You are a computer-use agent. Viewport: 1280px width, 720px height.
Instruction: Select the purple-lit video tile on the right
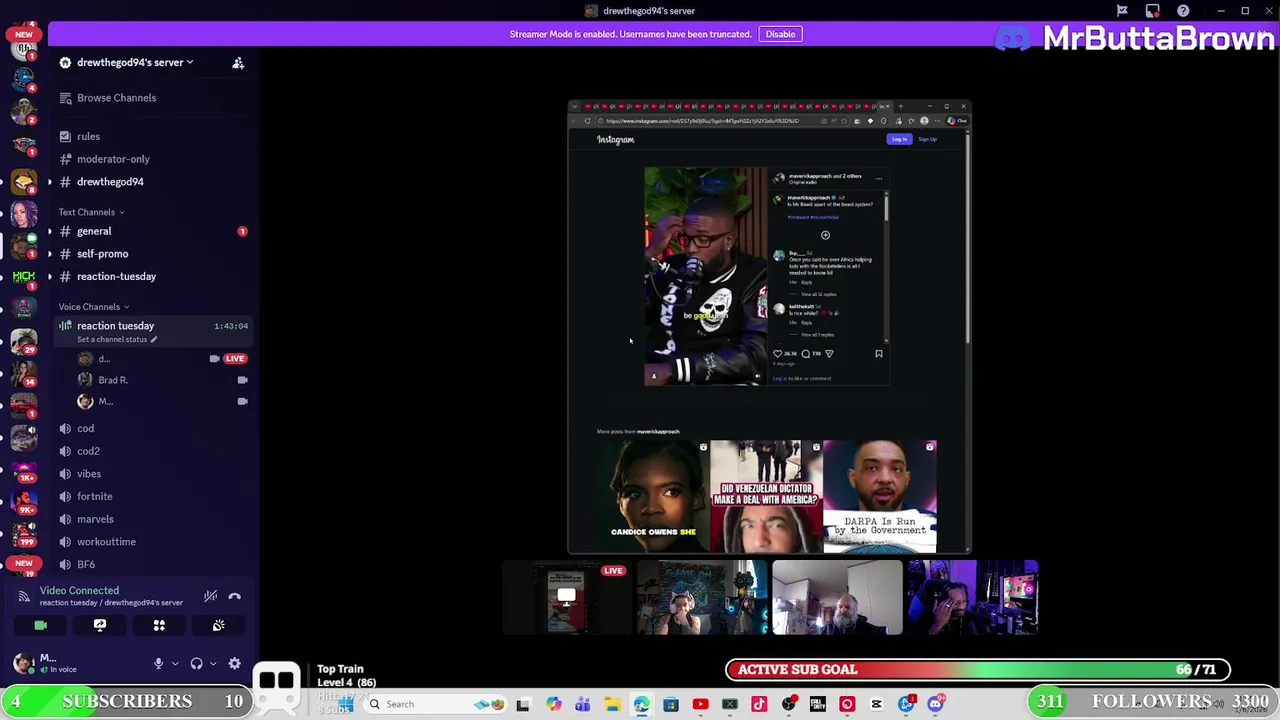click(x=973, y=598)
